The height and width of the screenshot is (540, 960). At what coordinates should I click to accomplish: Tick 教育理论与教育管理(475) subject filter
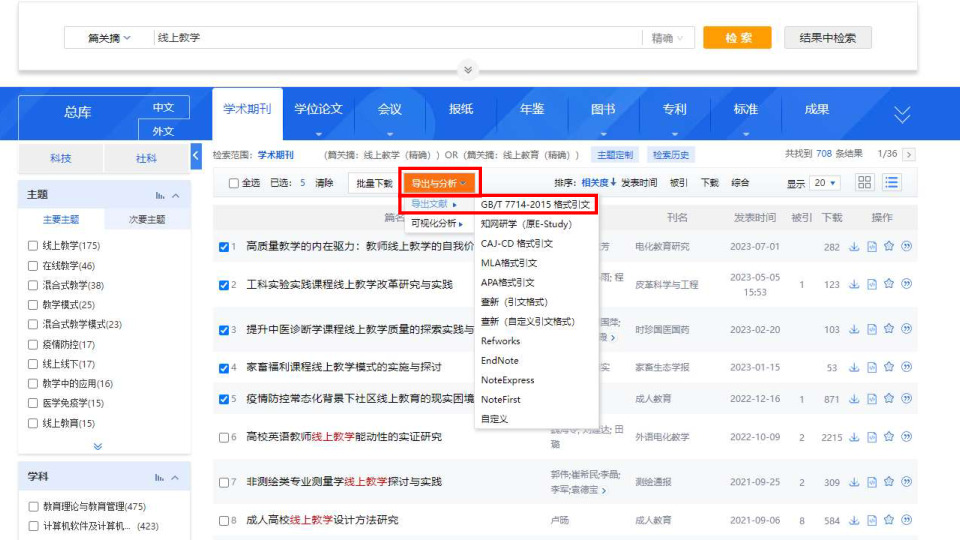click(x=33, y=506)
